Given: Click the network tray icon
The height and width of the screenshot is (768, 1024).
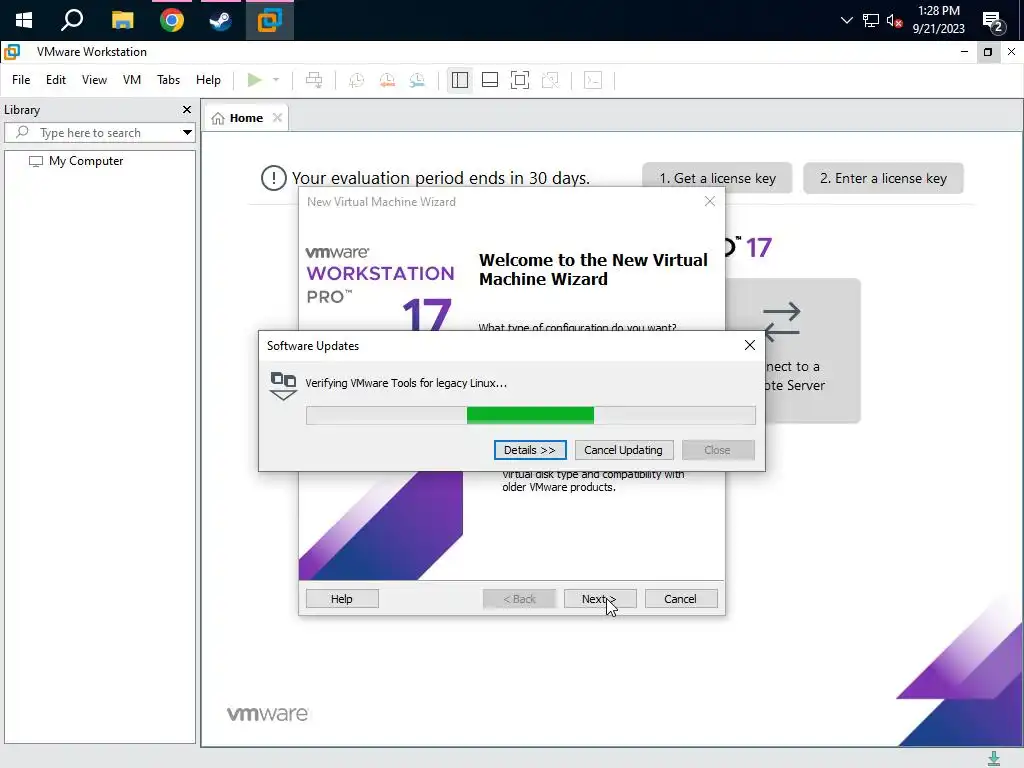Looking at the screenshot, I should [871, 21].
